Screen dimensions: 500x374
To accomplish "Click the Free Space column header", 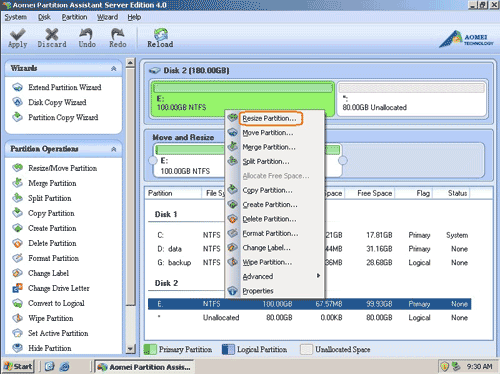I will pyautogui.click(x=370, y=193).
